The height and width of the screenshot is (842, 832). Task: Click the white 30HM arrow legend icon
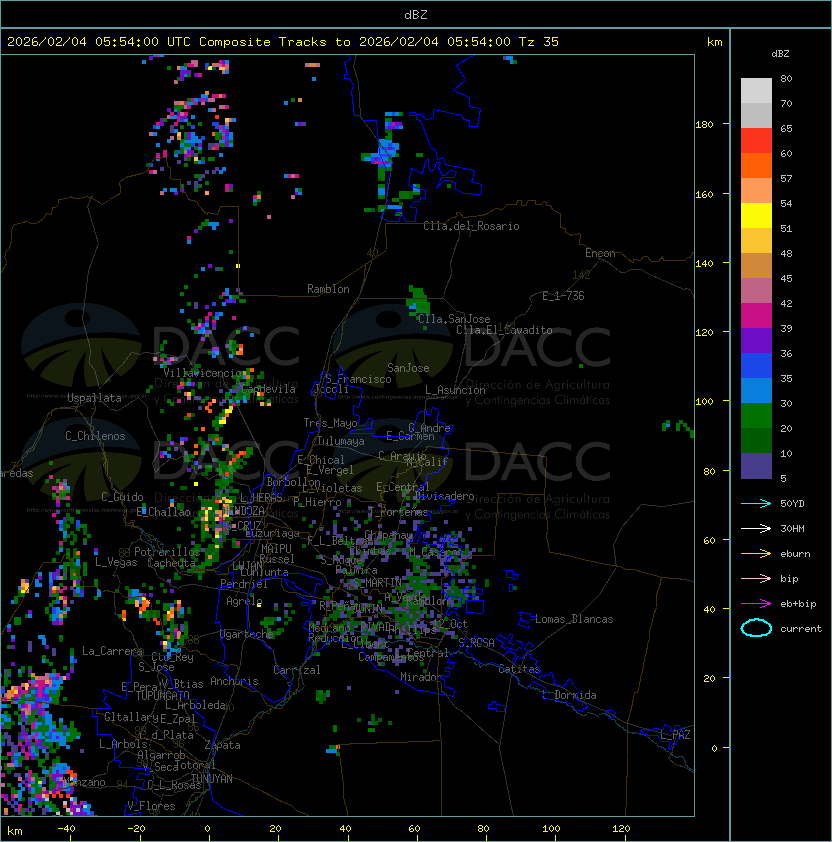point(756,529)
